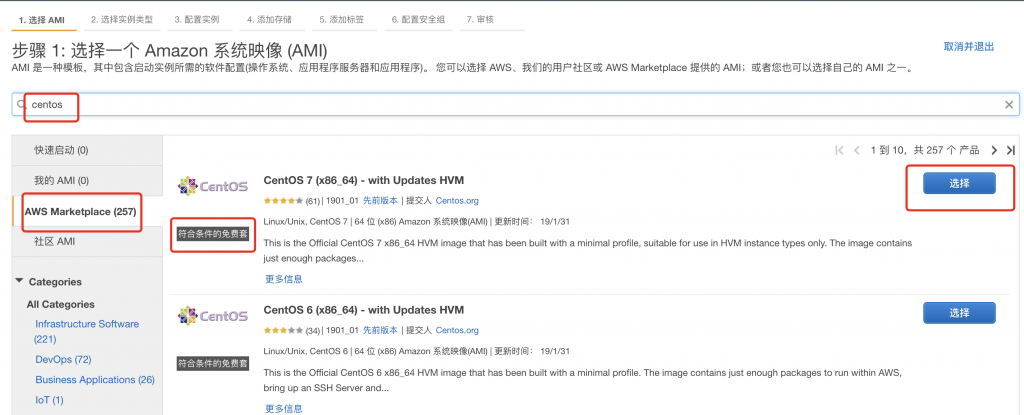Open the 1. 选择 AMI step tab

click(44, 20)
